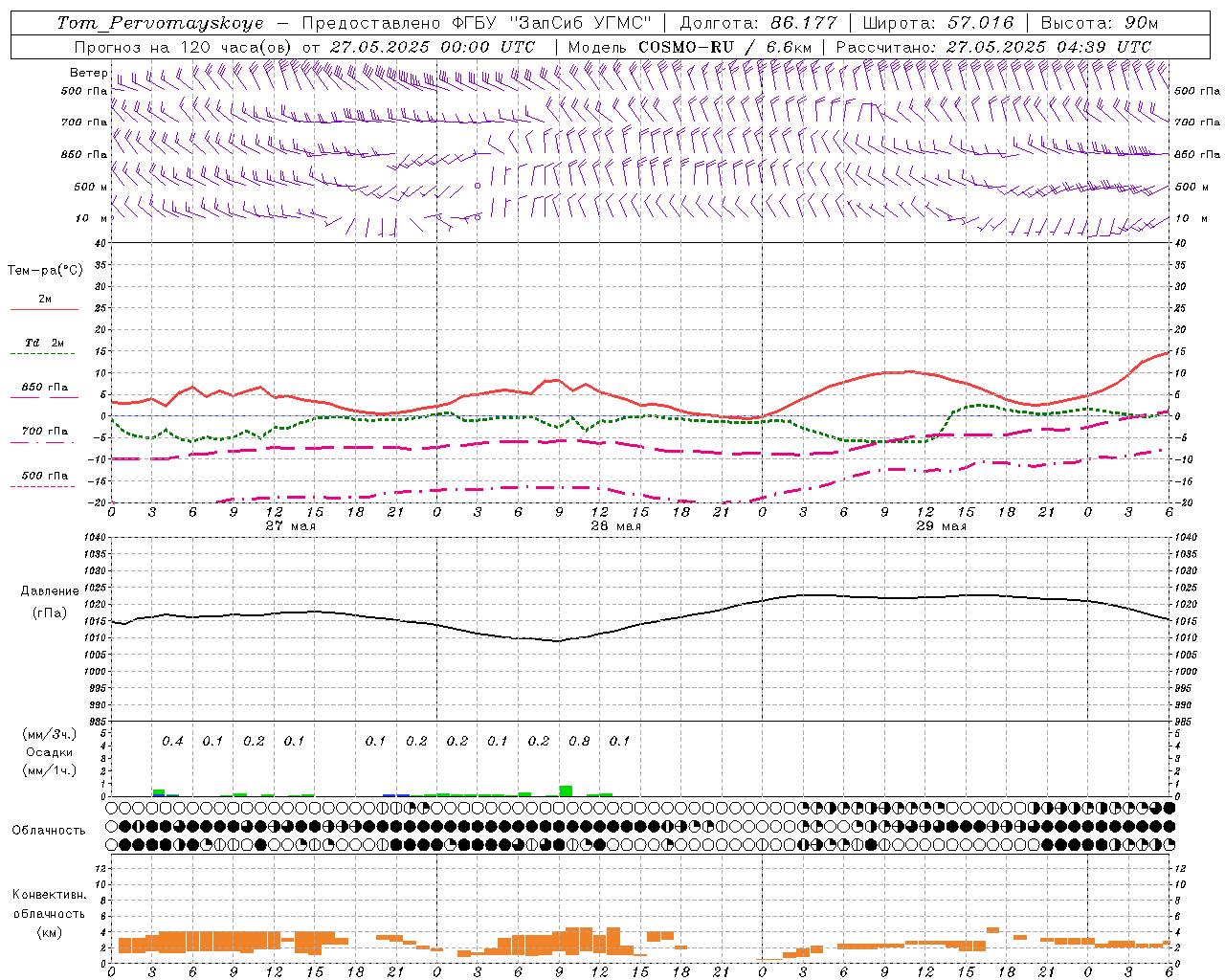Click the "Широта: 57.016" latitude value

pyautogui.click(x=938, y=23)
